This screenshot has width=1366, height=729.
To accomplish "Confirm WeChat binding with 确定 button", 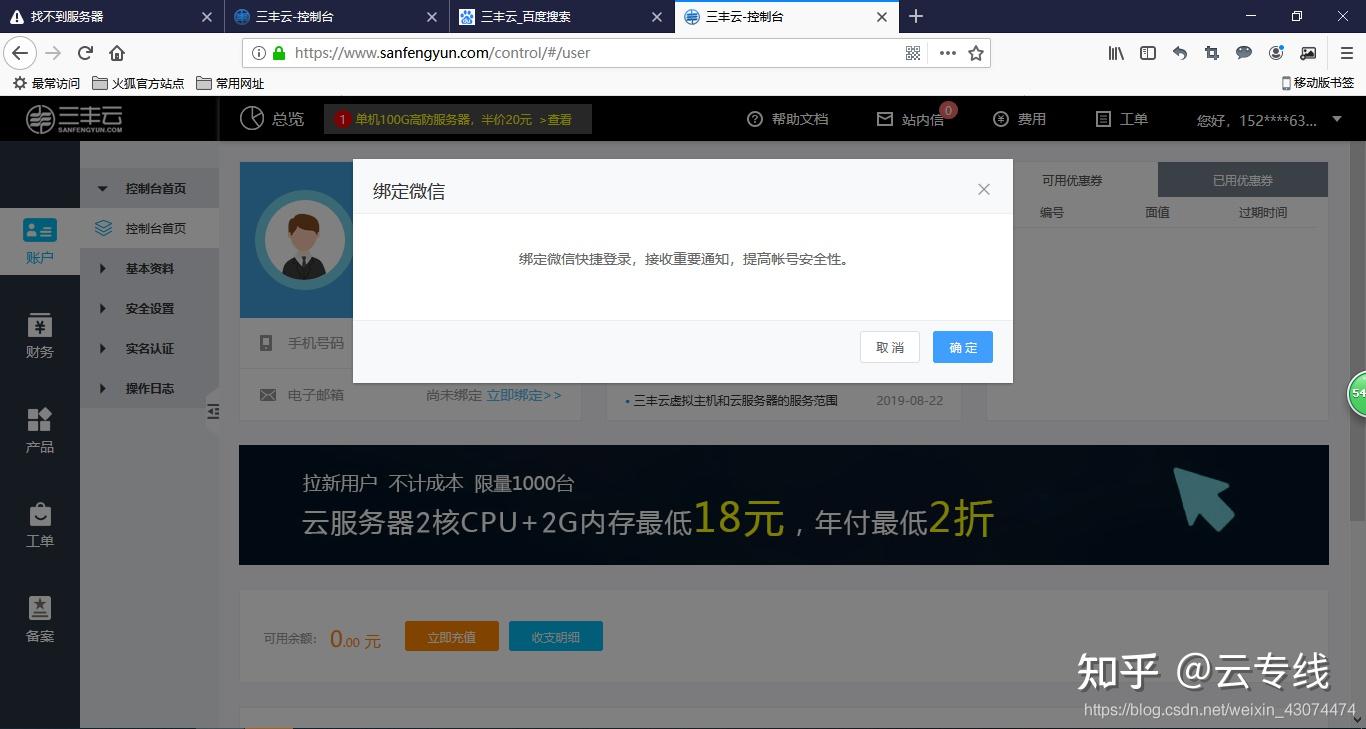I will coord(962,347).
